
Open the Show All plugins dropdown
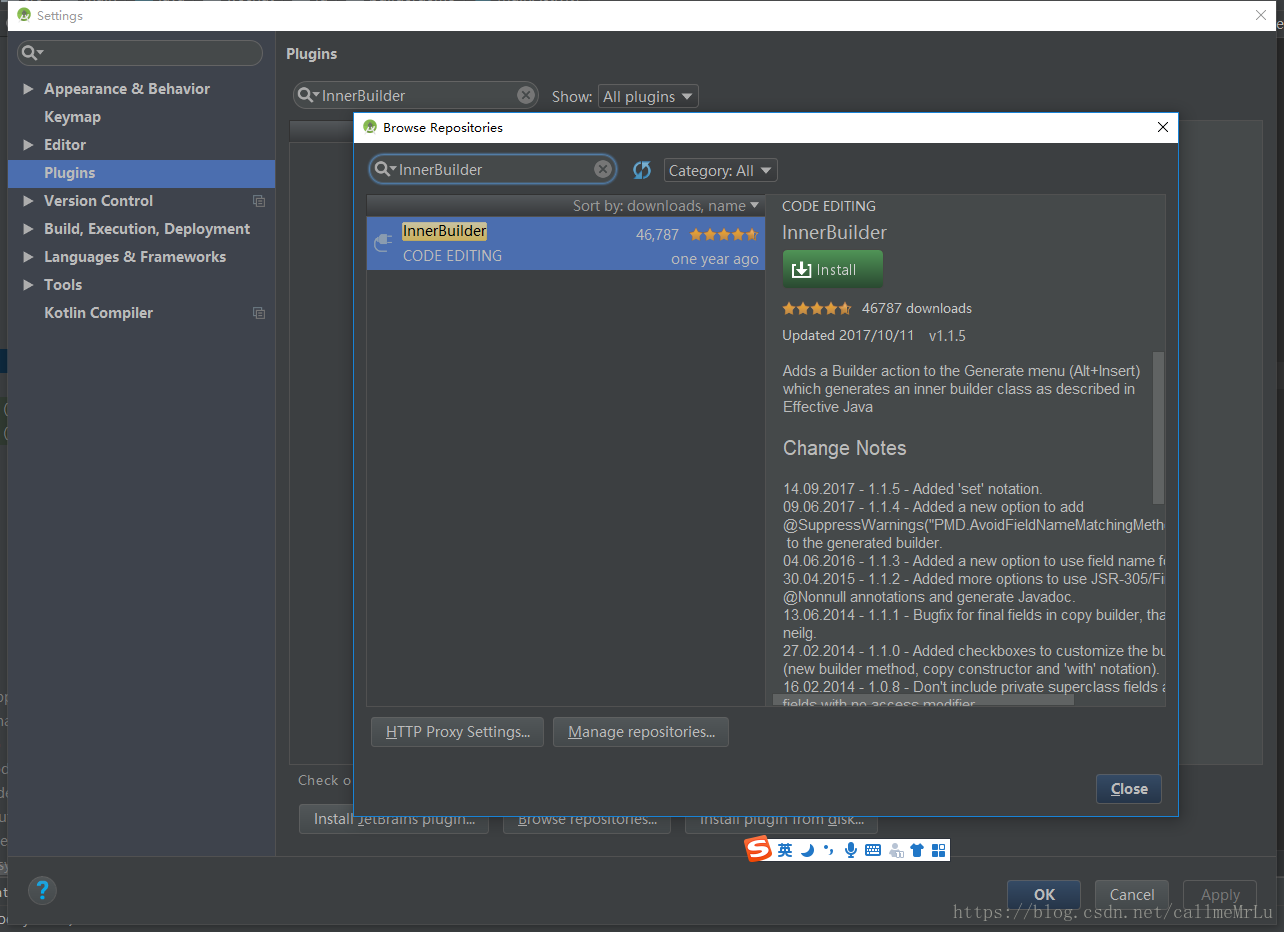[x=648, y=97]
